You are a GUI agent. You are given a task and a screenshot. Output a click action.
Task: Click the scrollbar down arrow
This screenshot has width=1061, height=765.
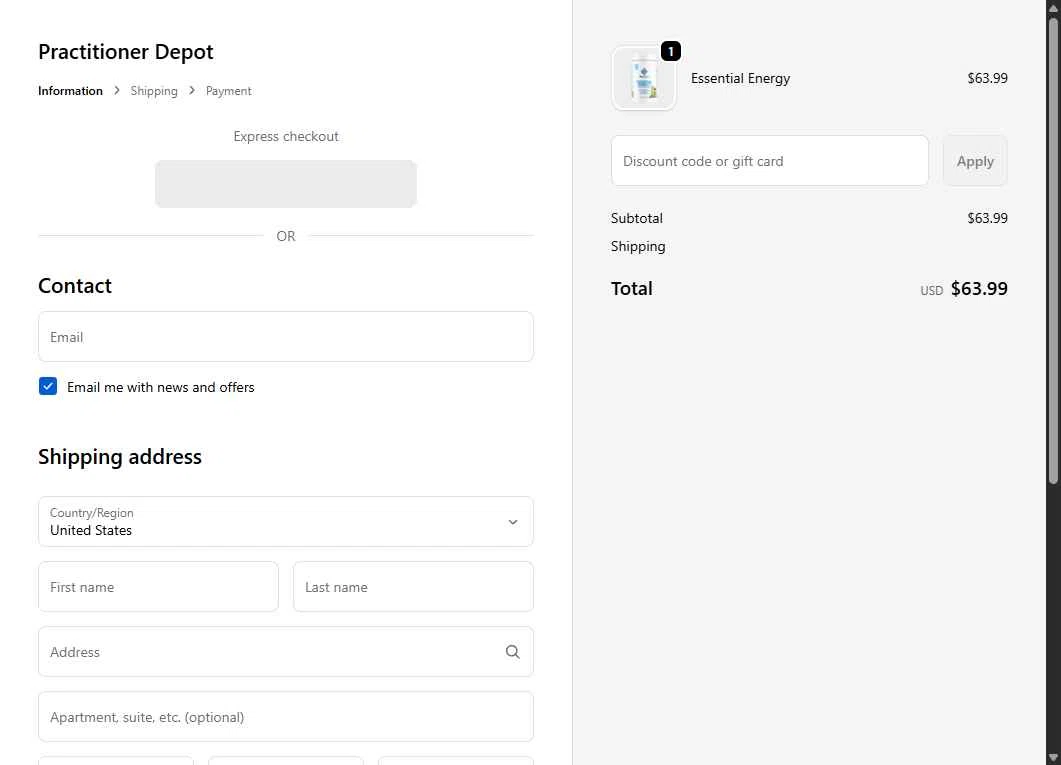(x=1053, y=758)
